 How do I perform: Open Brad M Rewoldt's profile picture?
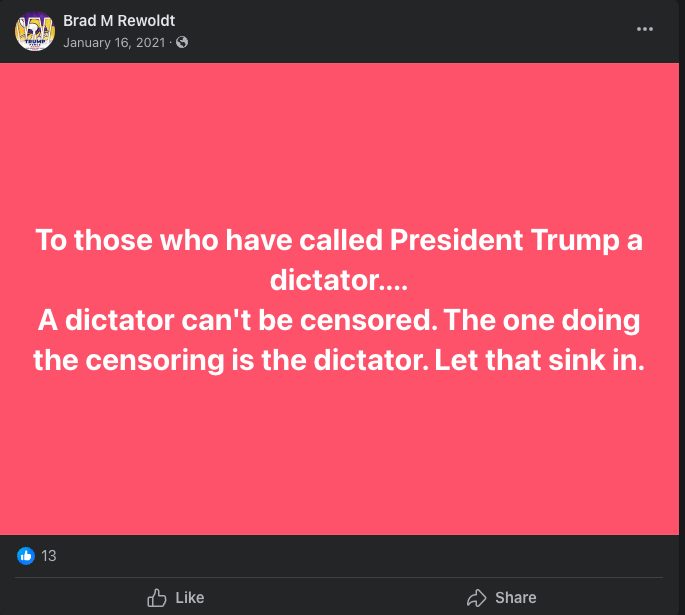[x=35, y=30]
